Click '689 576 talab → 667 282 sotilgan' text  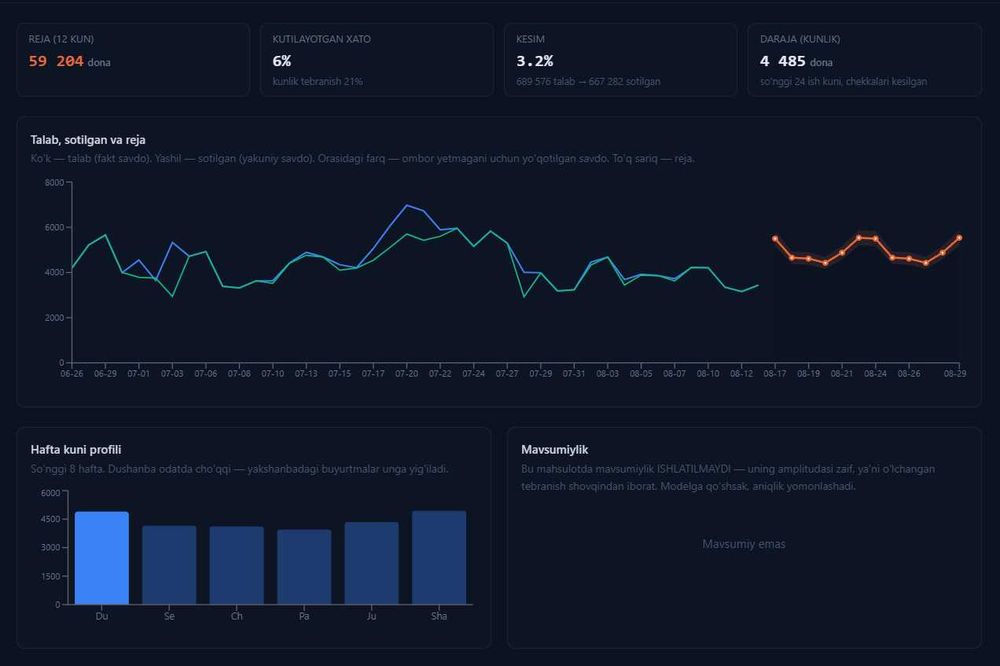coord(588,82)
